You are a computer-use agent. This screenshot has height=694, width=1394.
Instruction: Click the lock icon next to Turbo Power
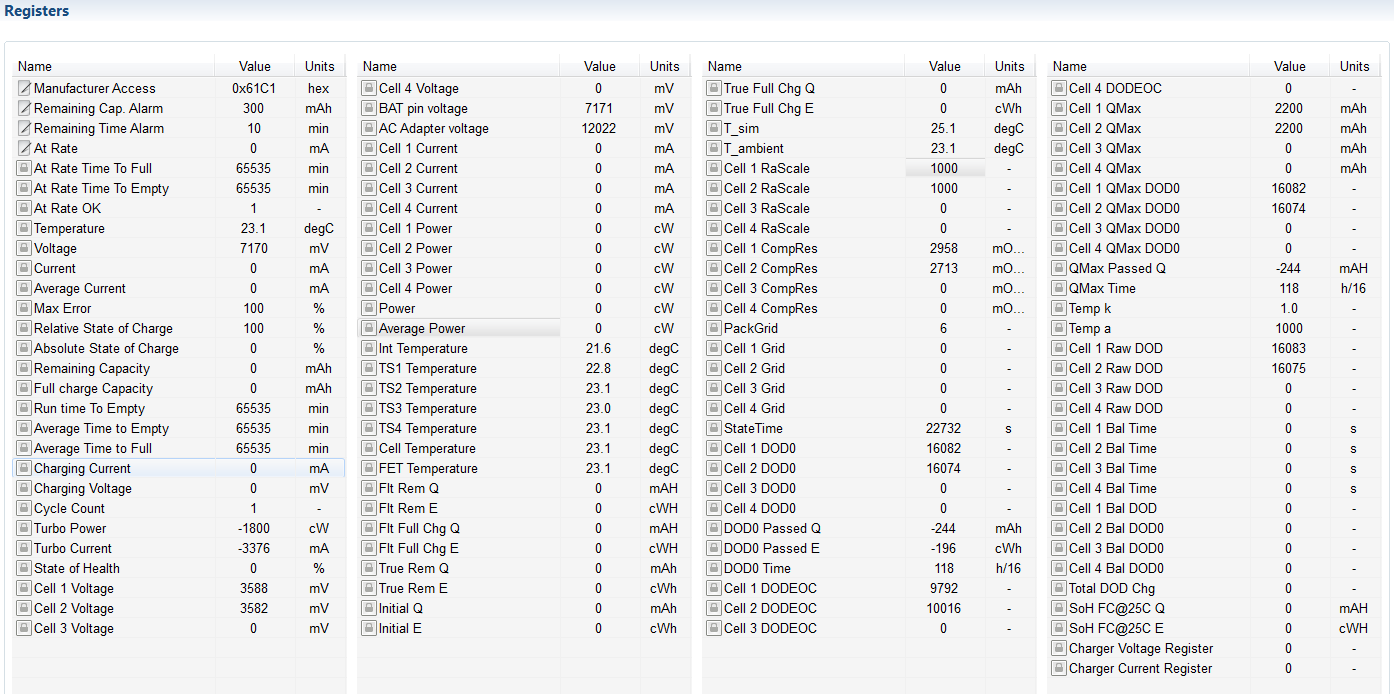tap(25, 528)
